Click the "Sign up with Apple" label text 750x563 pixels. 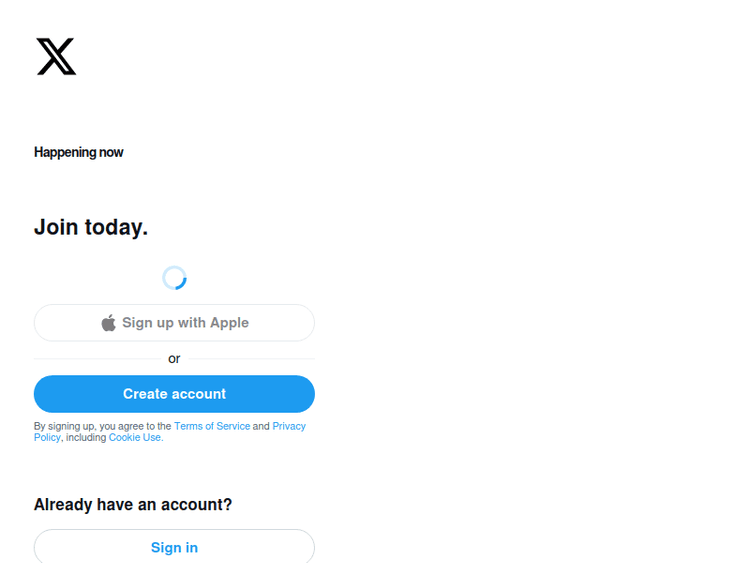[185, 323]
